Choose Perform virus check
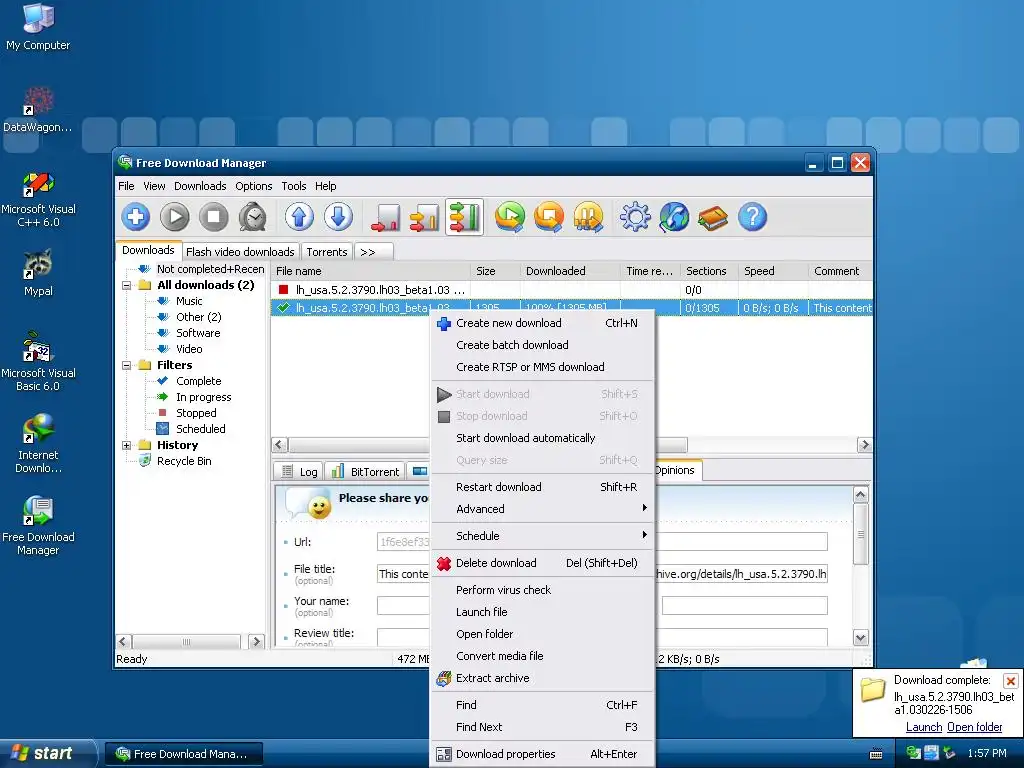Viewport: 1024px width, 768px height. point(542,590)
